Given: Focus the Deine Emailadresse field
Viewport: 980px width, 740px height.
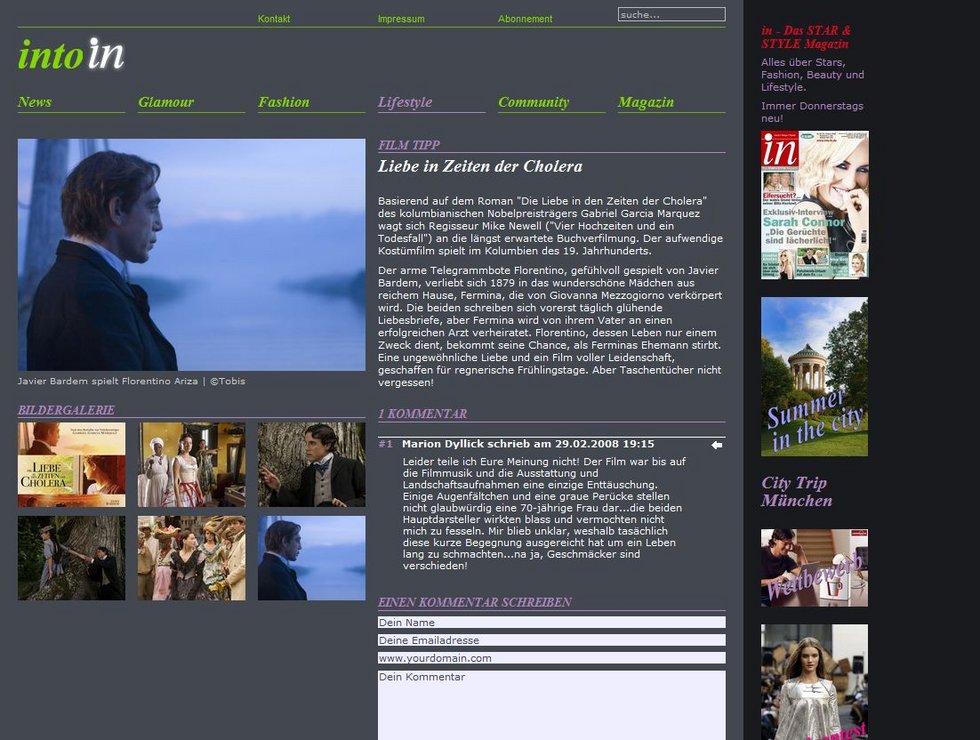Looking at the screenshot, I should [551, 640].
